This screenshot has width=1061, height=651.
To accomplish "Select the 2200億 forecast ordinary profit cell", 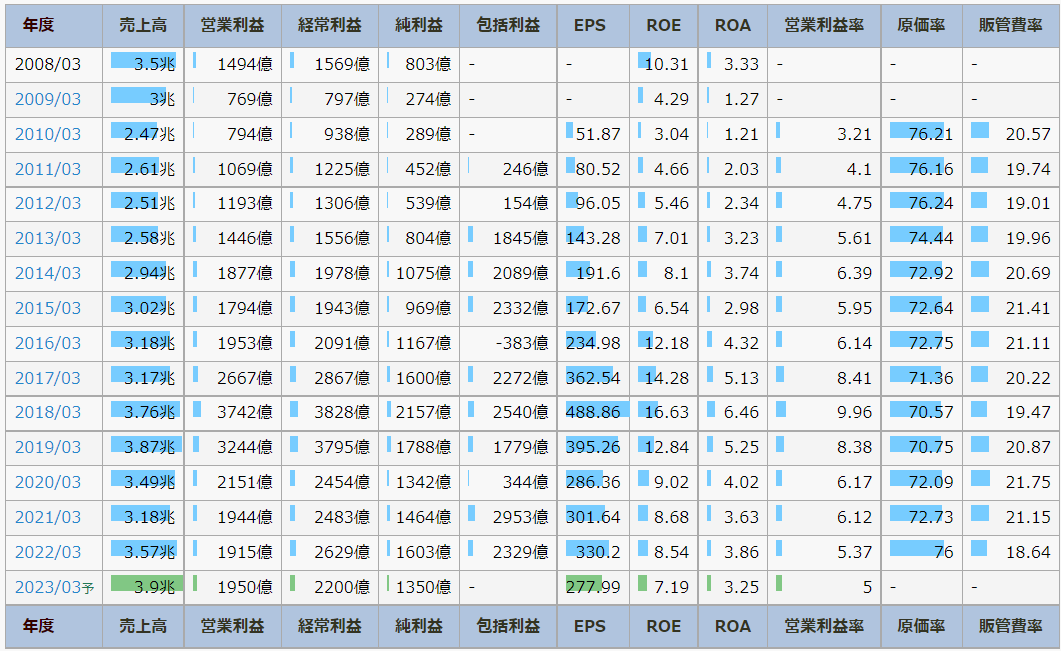I will coord(330,587).
